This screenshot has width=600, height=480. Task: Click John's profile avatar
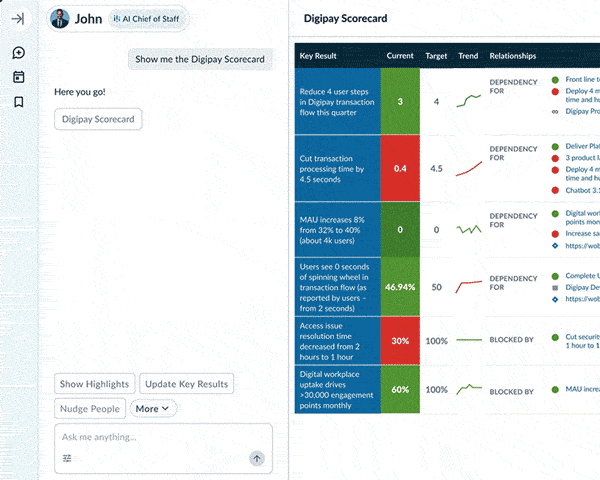coord(60,19)
